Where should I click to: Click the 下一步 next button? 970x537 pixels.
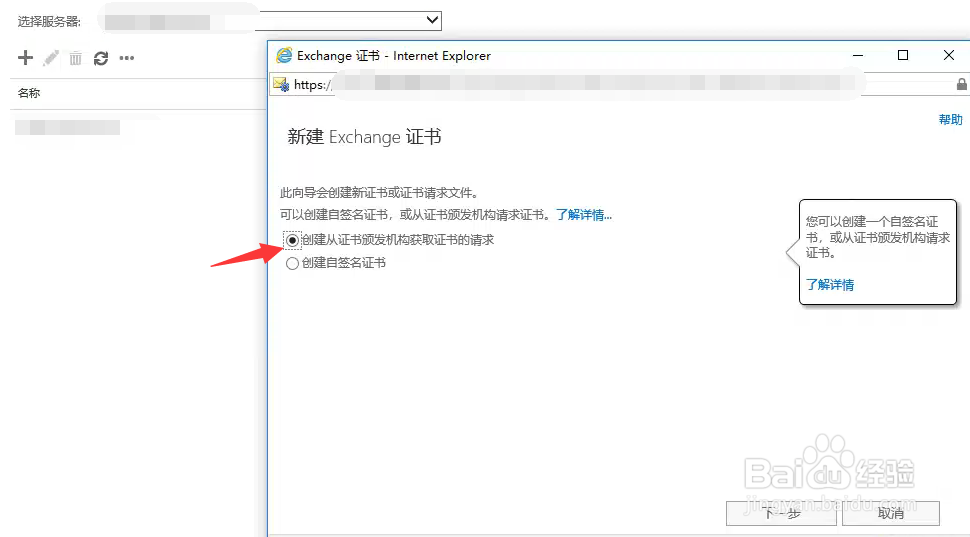point(781,513)
